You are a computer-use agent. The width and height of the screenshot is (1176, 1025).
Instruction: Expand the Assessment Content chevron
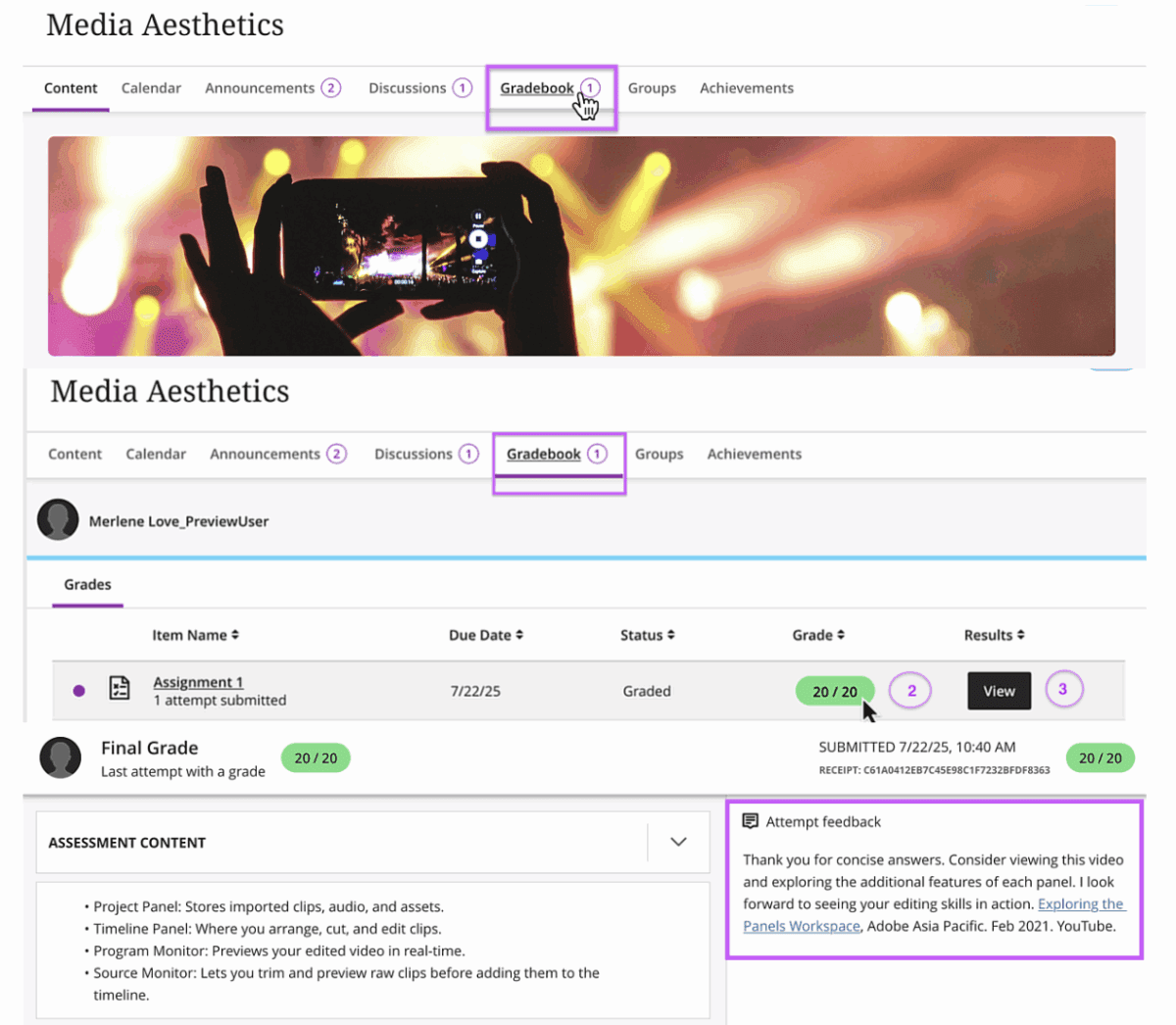point(678,842)
